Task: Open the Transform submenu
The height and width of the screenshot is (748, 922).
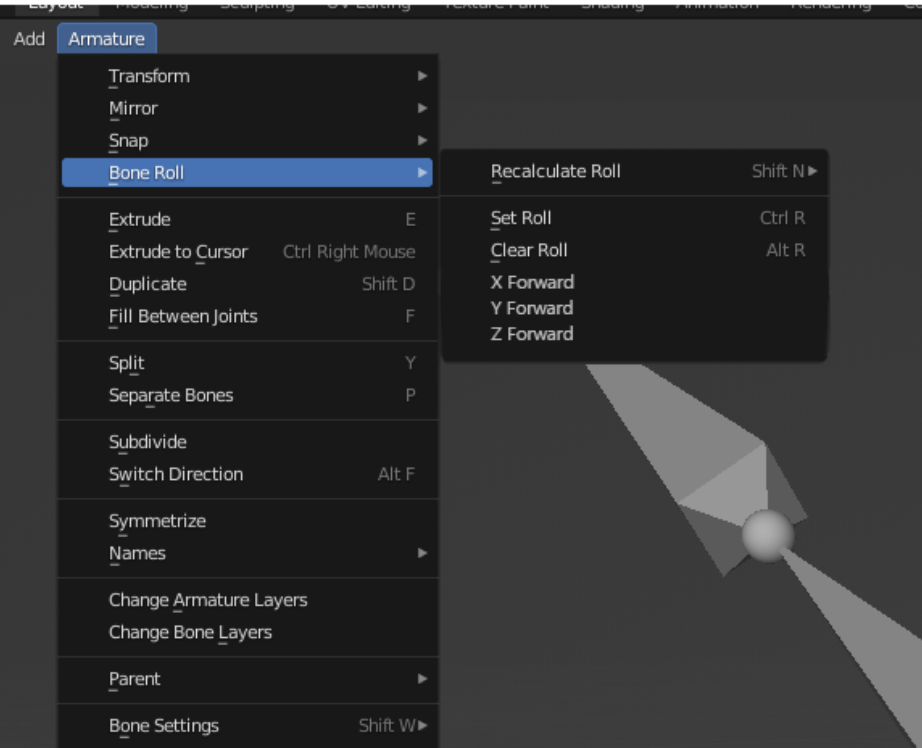Action: (x=247, y=76)
